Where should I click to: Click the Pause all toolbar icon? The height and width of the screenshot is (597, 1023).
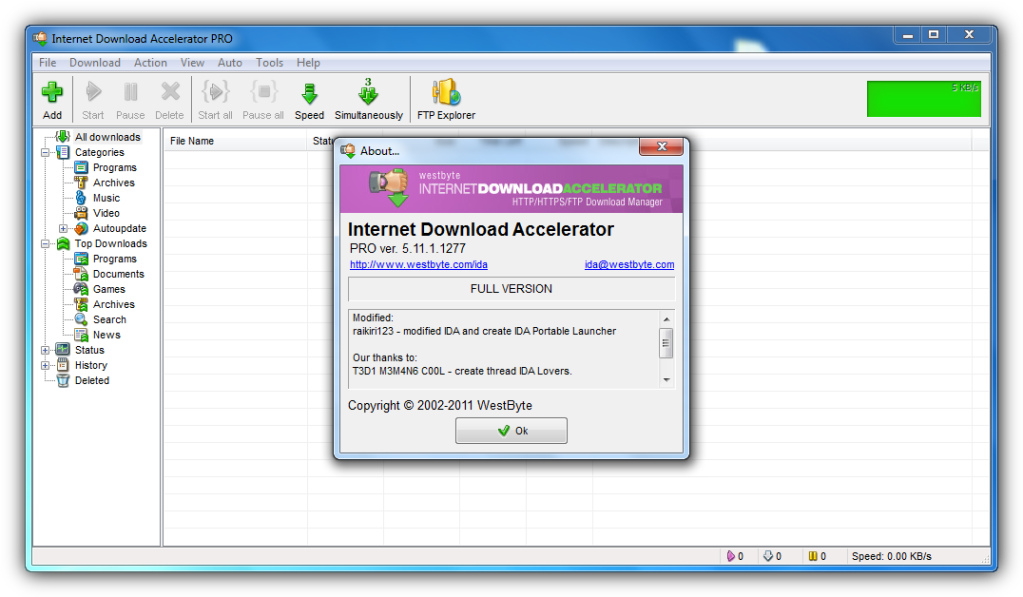click(264, 92)
